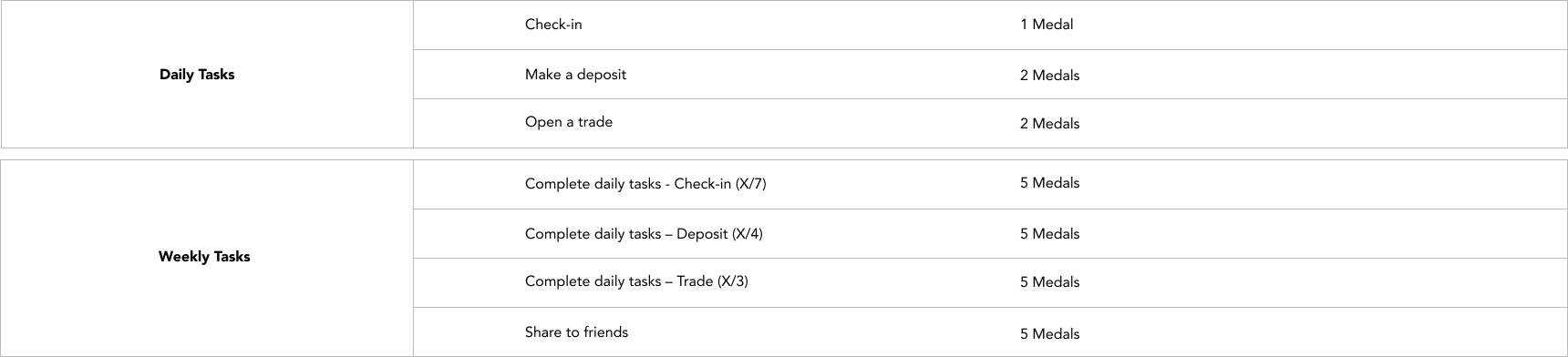Click the (X/4) deposit progress counter
Screen dimensions: 1568x357
pos(747,234)
